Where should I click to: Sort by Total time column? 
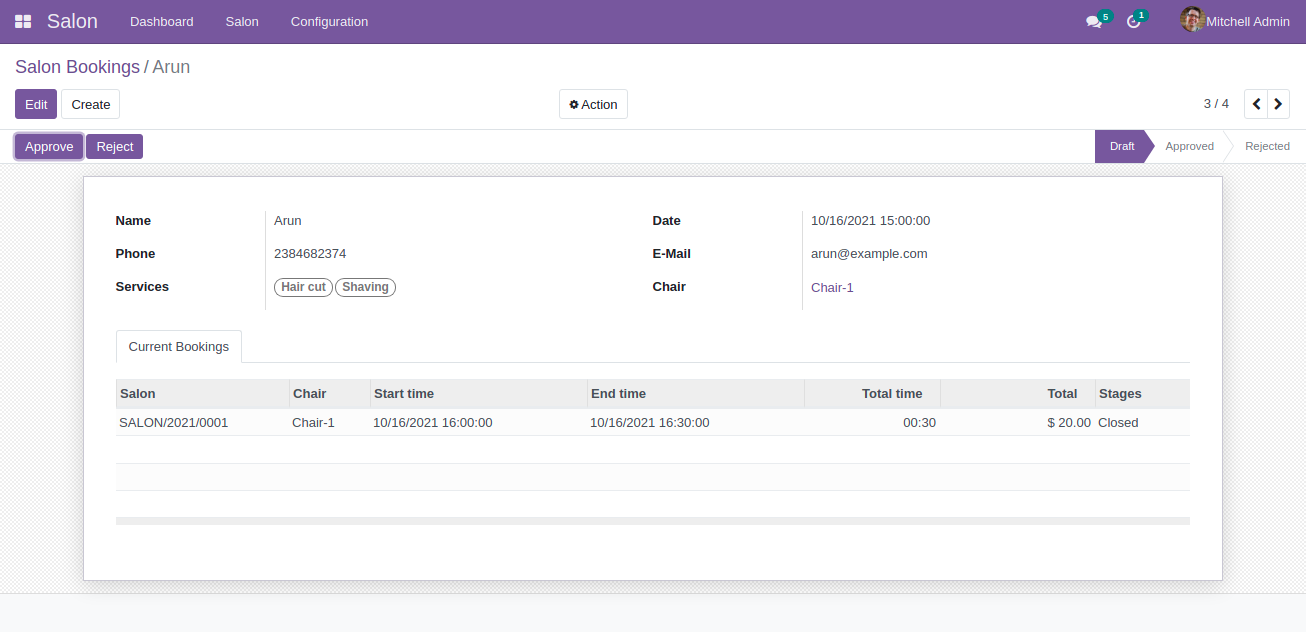tap(872, 393)
